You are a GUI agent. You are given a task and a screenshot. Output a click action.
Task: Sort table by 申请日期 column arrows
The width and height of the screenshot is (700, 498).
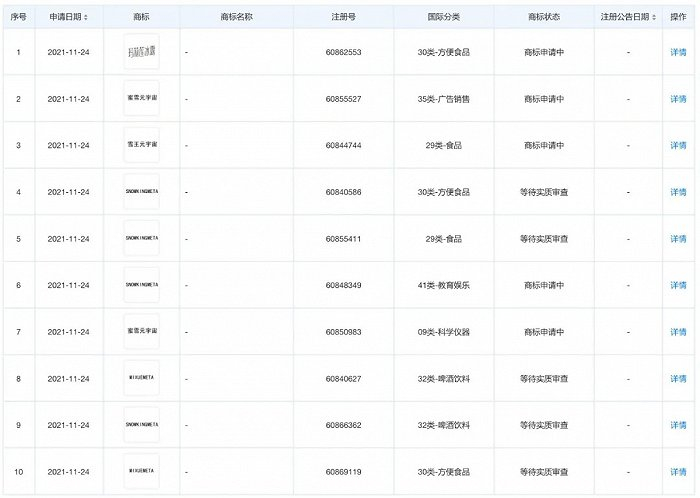pyautogui.click(x=86, y=18)
